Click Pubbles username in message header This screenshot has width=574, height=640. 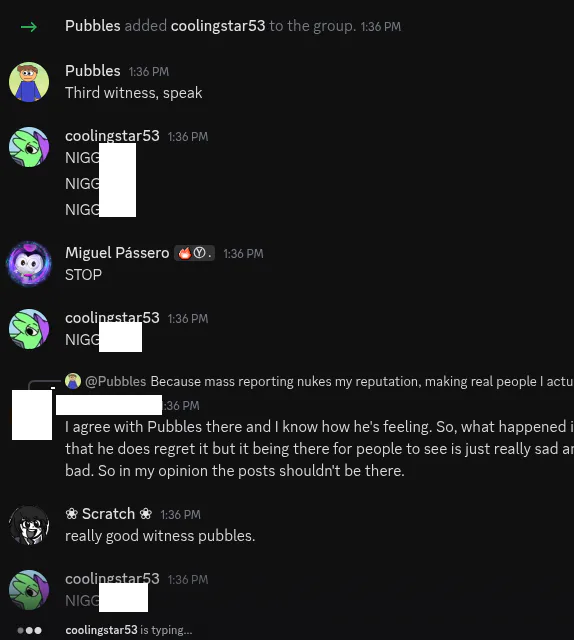[93, 71]
